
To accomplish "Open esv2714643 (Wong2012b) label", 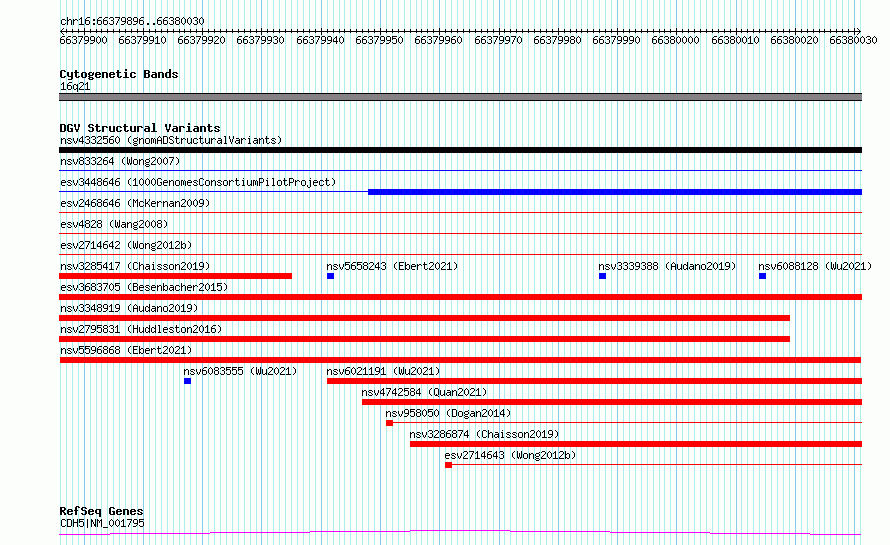I will (x=510, y=455).
